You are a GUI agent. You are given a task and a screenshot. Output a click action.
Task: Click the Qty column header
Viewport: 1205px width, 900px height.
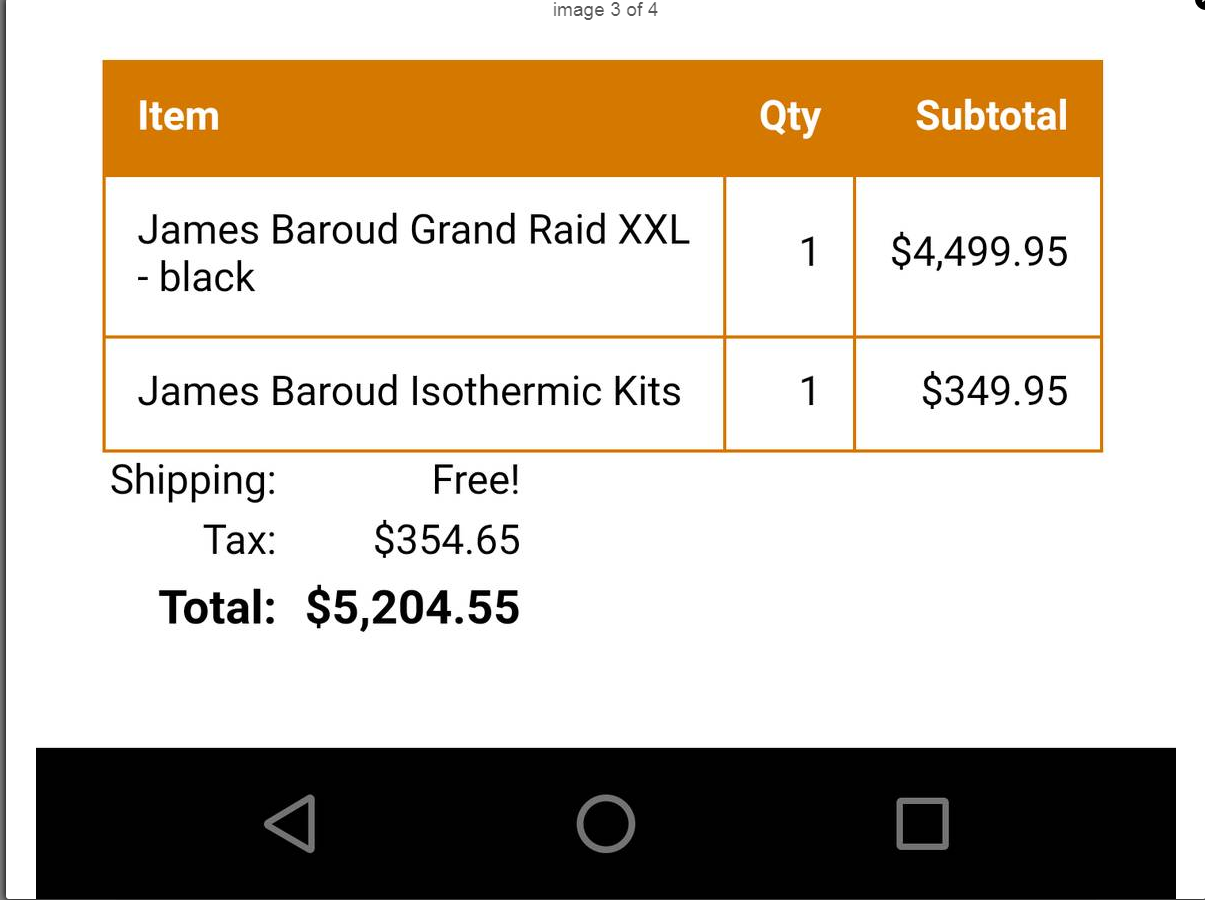click(x=790, y=118)
